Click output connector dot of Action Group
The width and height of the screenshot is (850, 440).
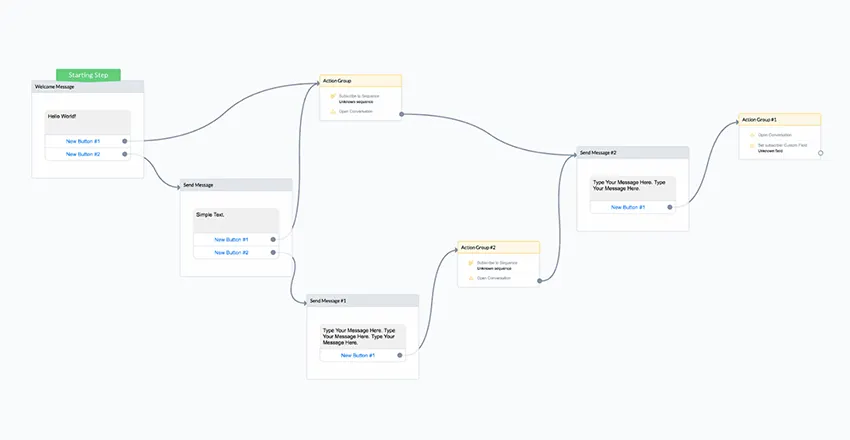[402, 114]
